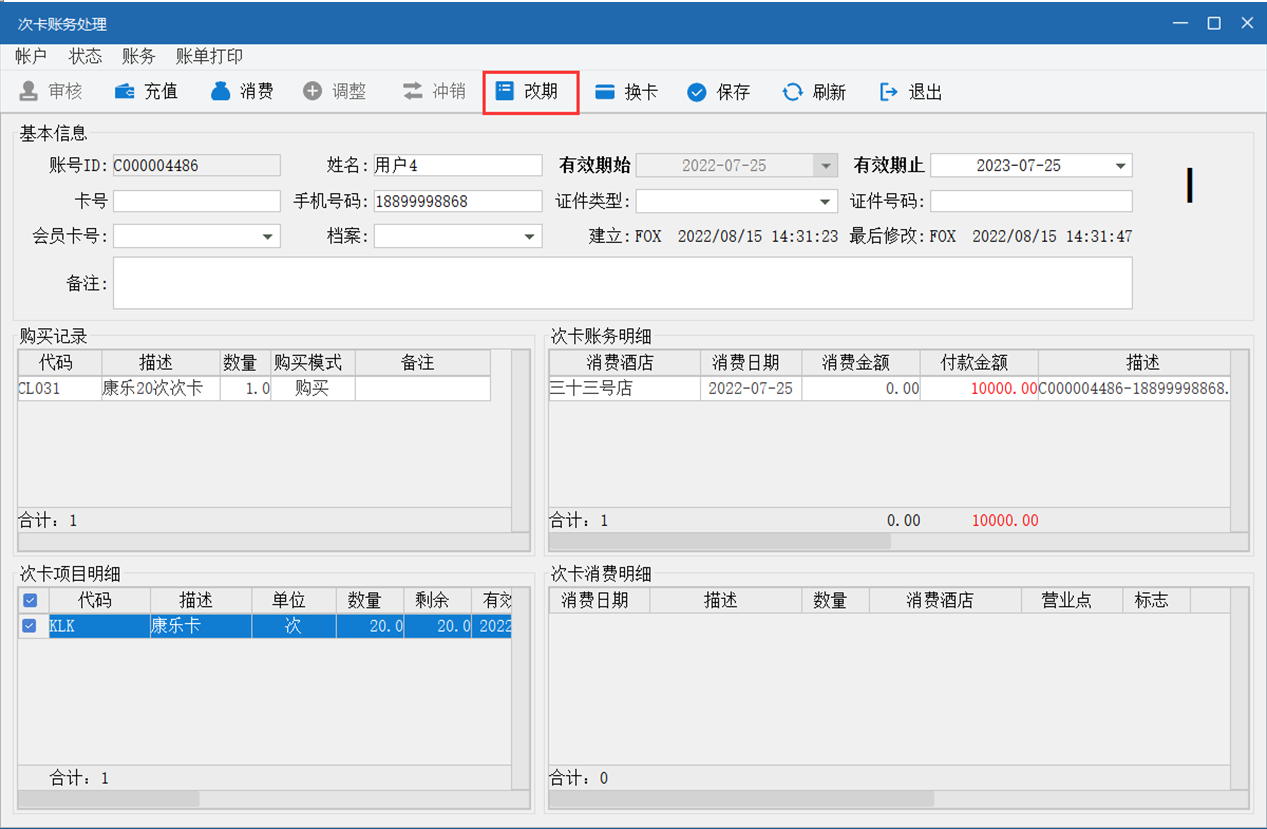This screenshot has width=1267, height=829.
Task: Click the 次卡消费明细 vertical scrollbar
Action: [1240, 688]
